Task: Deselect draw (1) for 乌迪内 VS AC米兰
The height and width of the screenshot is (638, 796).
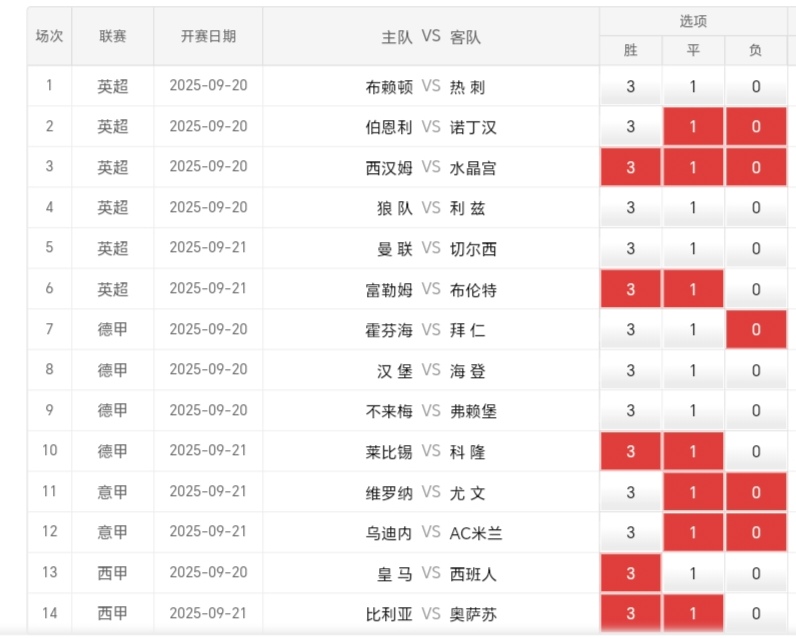Action: (693, 532)
